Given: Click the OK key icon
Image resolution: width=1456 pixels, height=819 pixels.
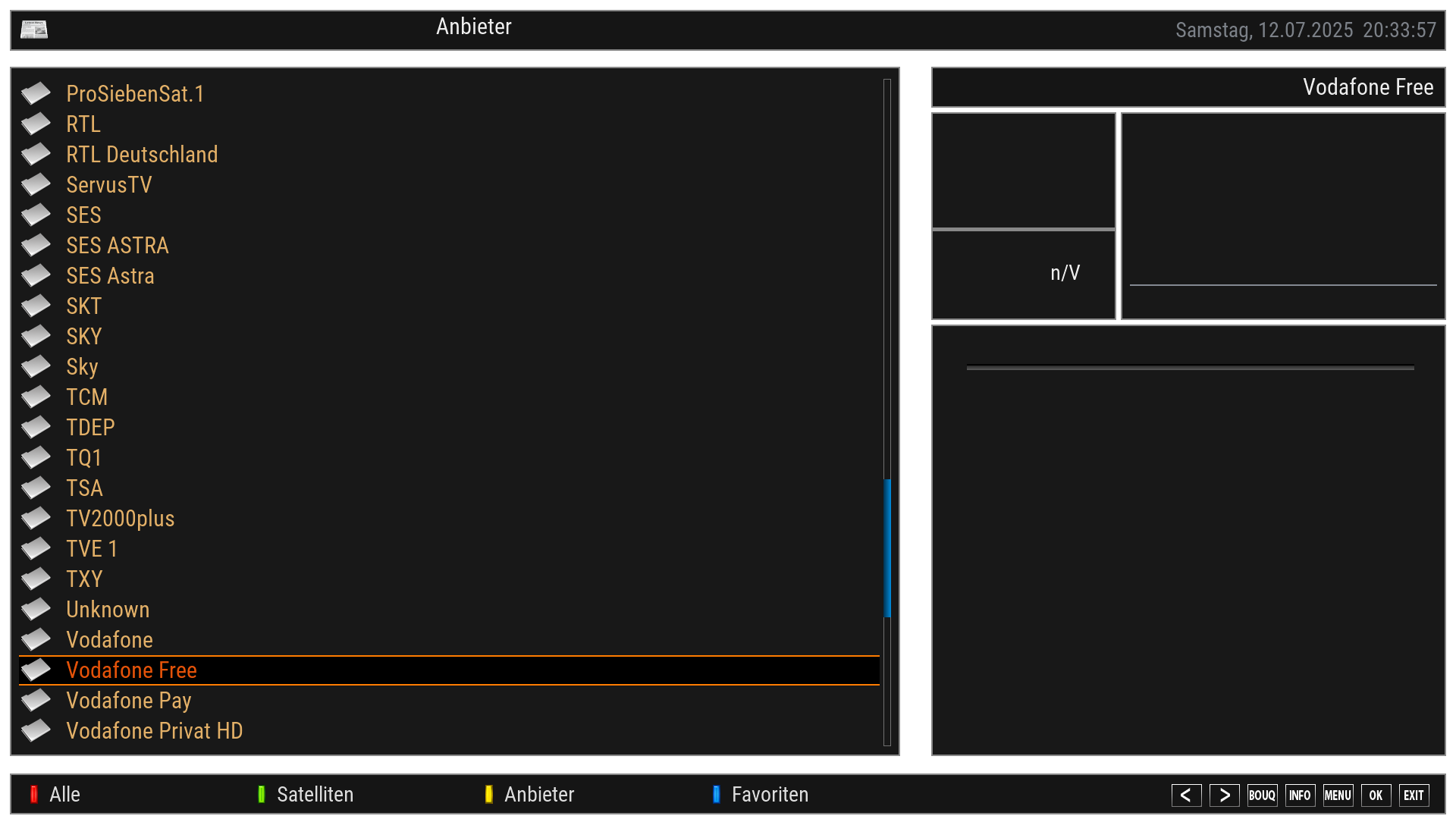Looking at the screenshot, I should (x=1376, y=795).
